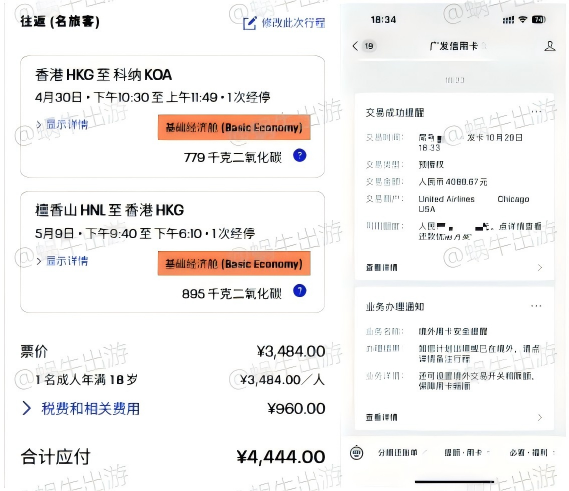
Task: Click the 票价 amount ¥3,484.00
Action: 291,351
